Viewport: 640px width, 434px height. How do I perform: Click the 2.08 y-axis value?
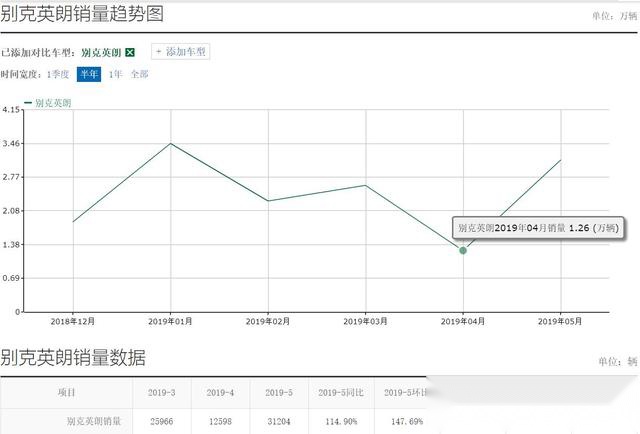(11, 211)
